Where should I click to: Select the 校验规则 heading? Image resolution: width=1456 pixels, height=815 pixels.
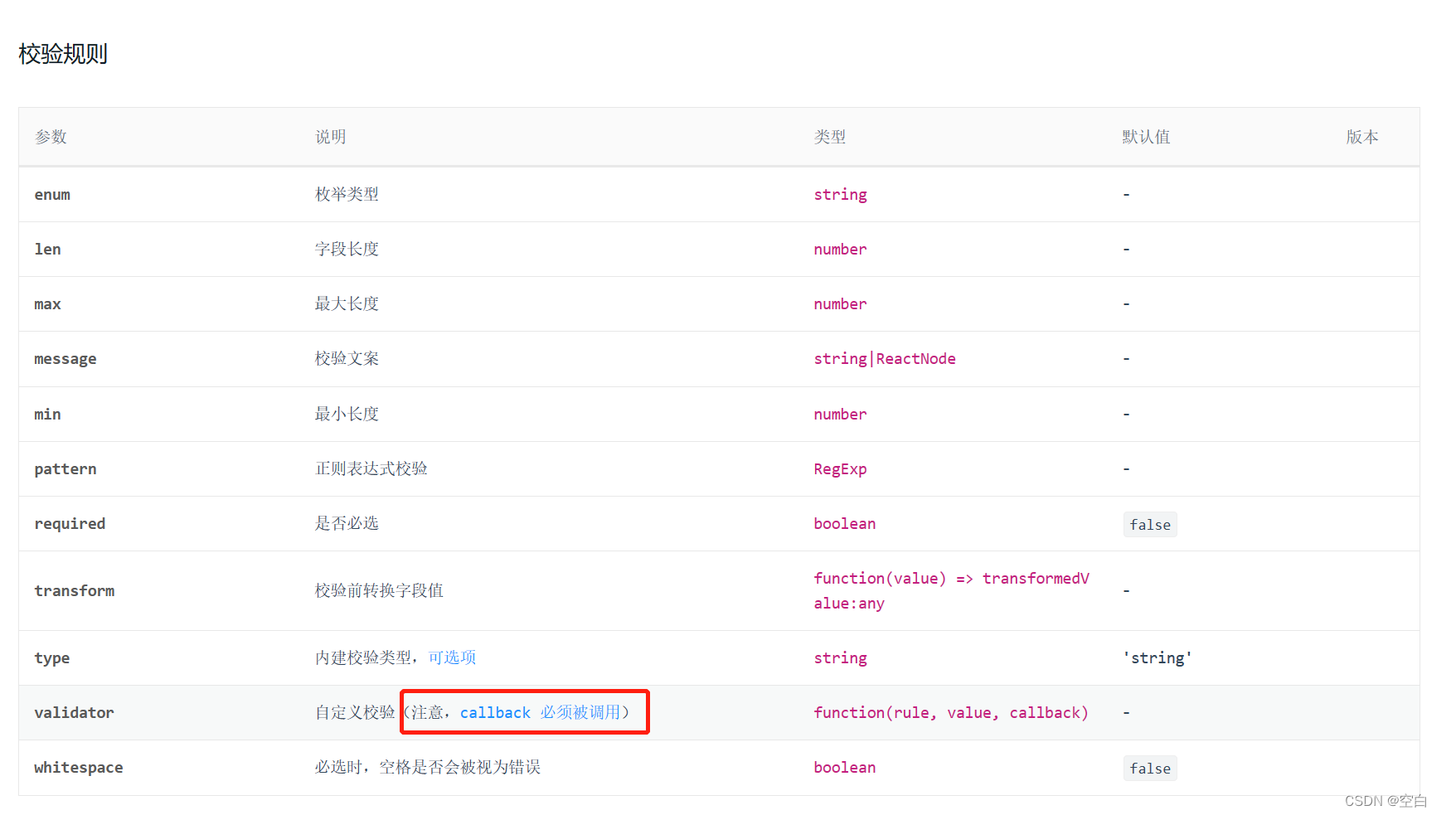click(63, 54)
